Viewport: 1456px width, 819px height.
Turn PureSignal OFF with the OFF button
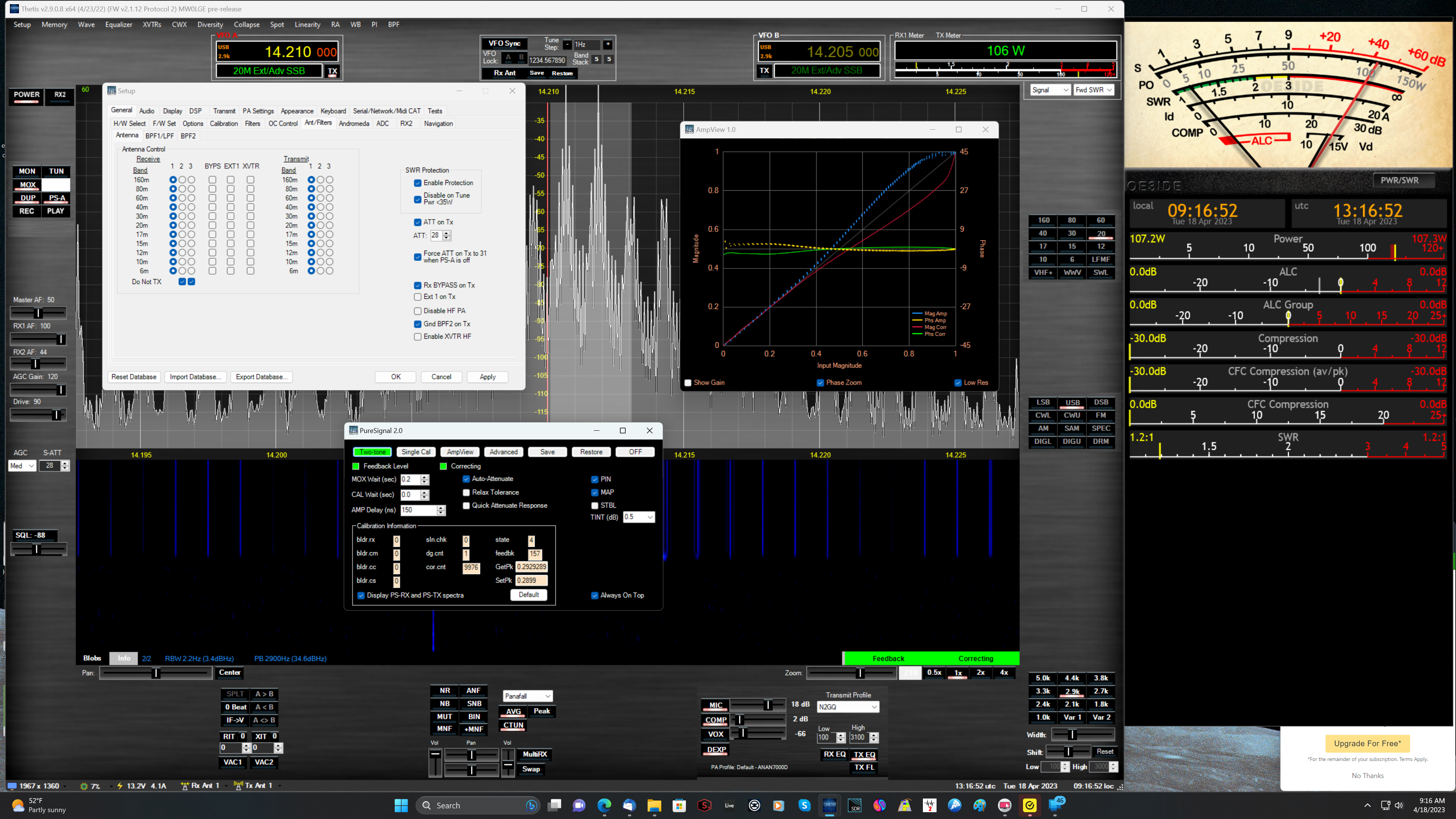pyautogui.click(x=635, y=452)
